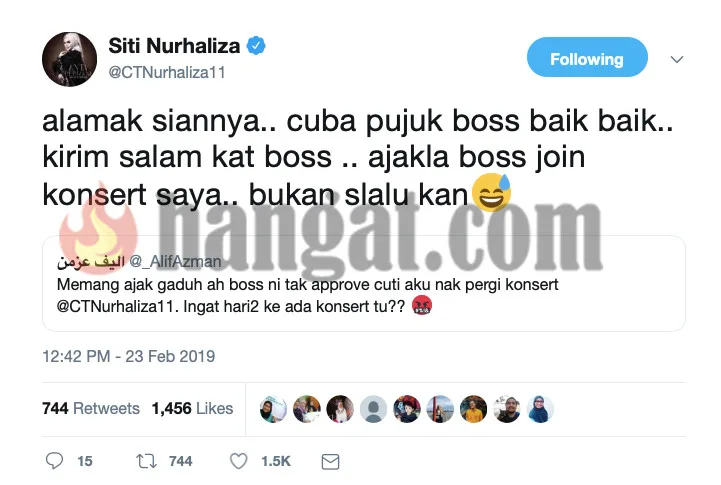721x485 pixels.
Task: Open the 1,456 Likes list
Action: tap(192, 408)
